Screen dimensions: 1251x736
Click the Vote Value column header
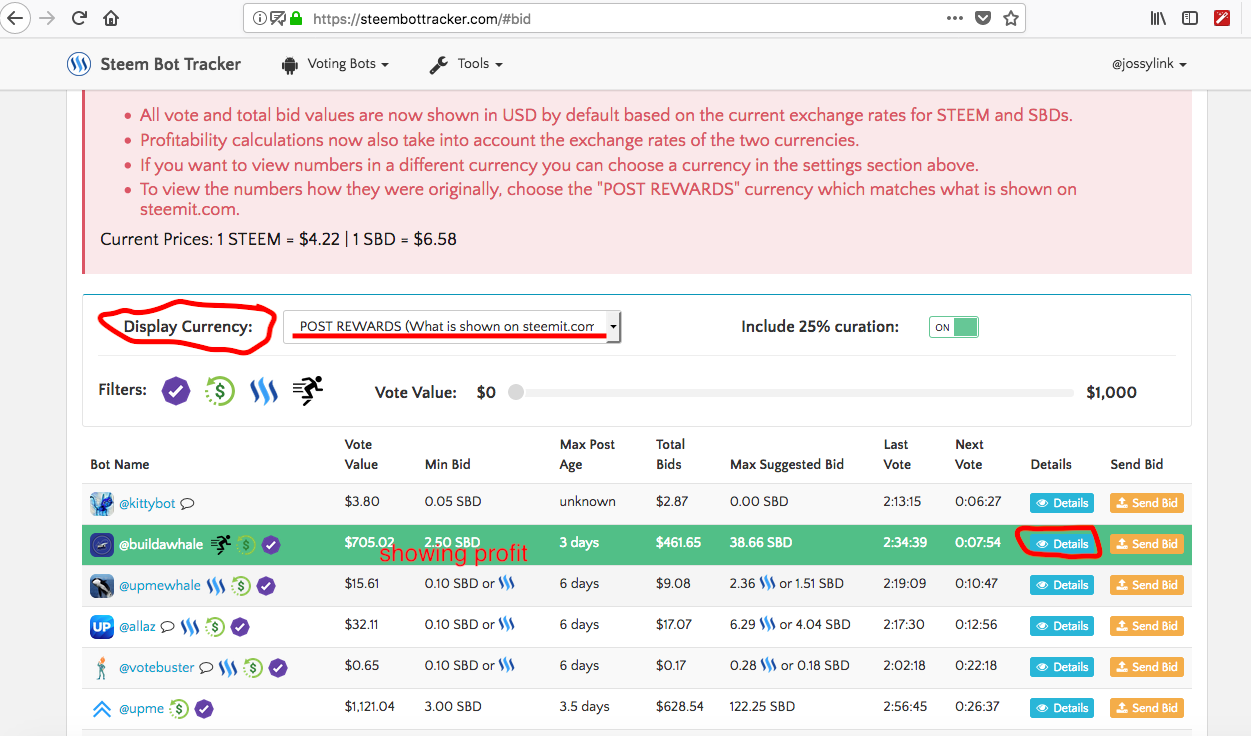361,454
